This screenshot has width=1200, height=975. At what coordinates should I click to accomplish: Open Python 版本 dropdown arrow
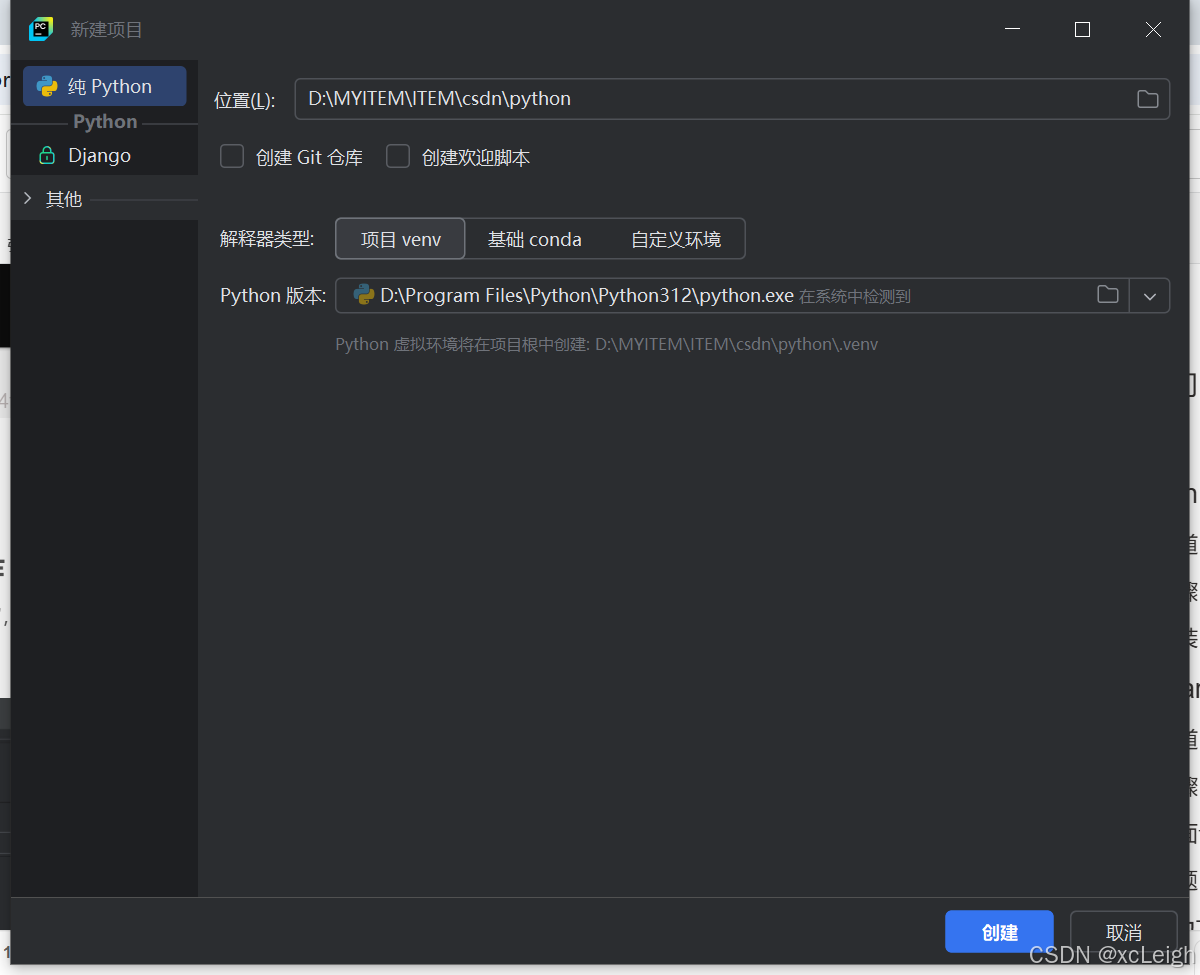pyautogui.click(x=1150, y=296)
